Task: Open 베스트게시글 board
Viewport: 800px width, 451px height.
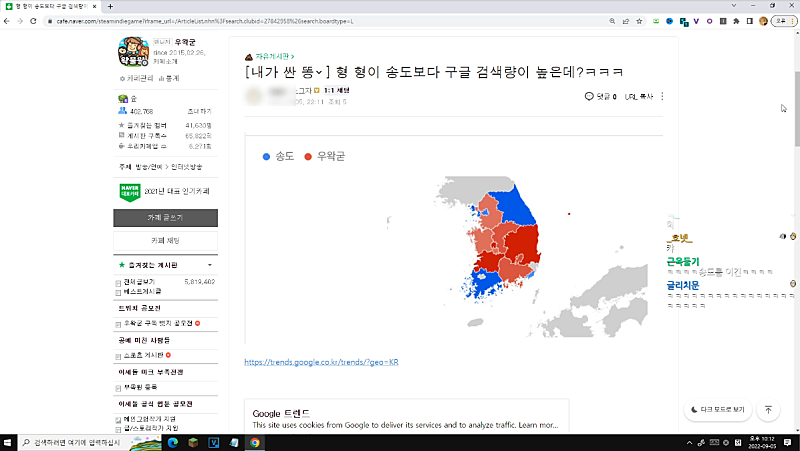Action: (142, 291)
